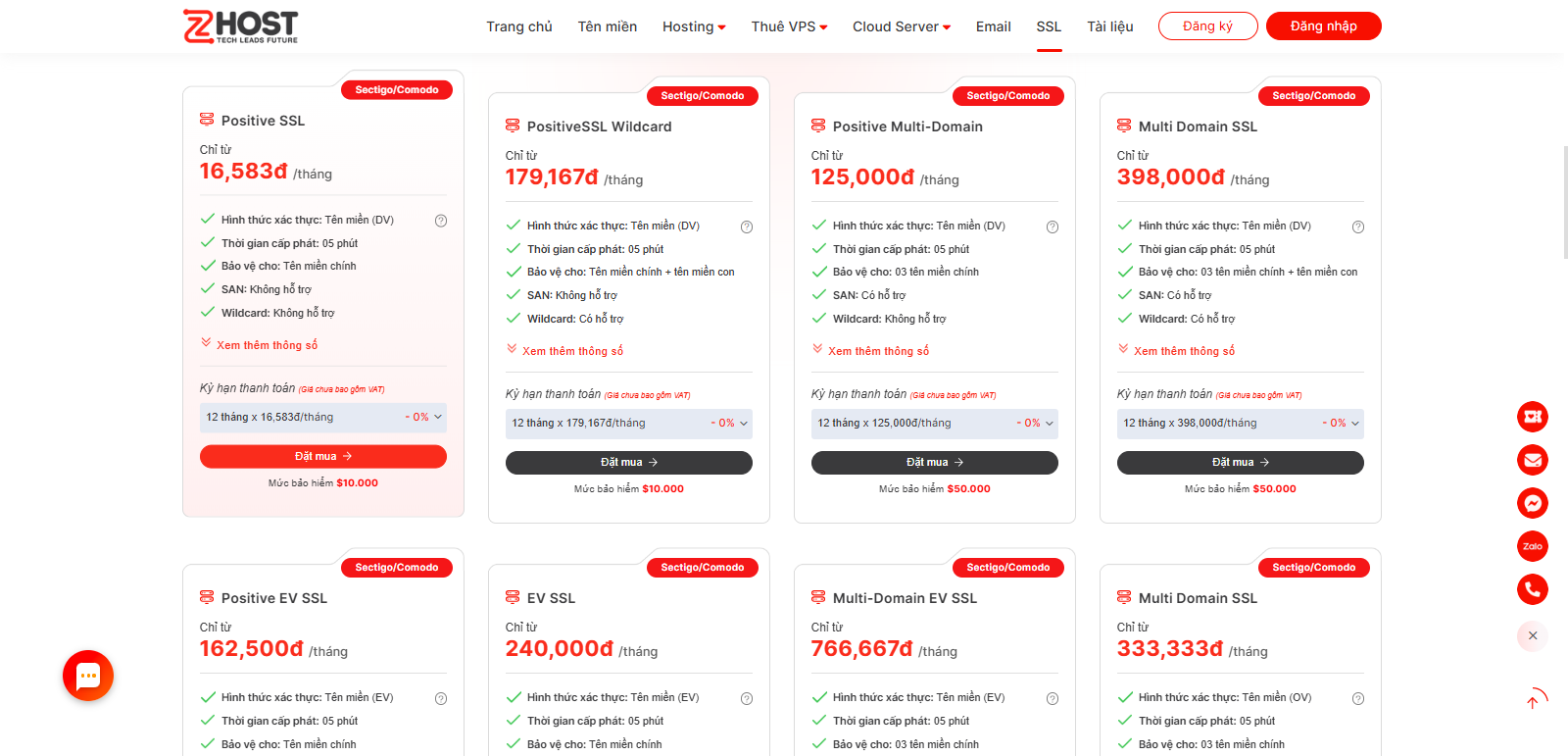
Task: Open Multi Domain SSL 398,000đ term dropdown
Action: 1240,424
